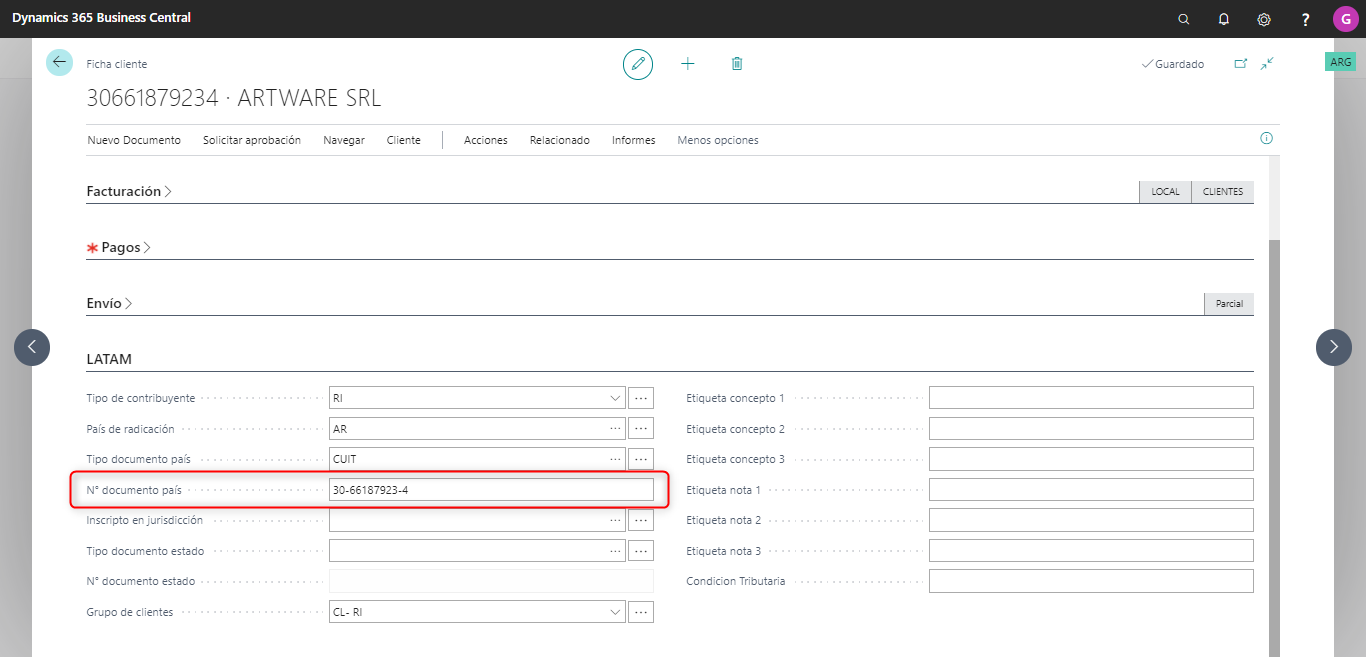Click Dynamics 365 Business Central title

[x=101, y=18]
